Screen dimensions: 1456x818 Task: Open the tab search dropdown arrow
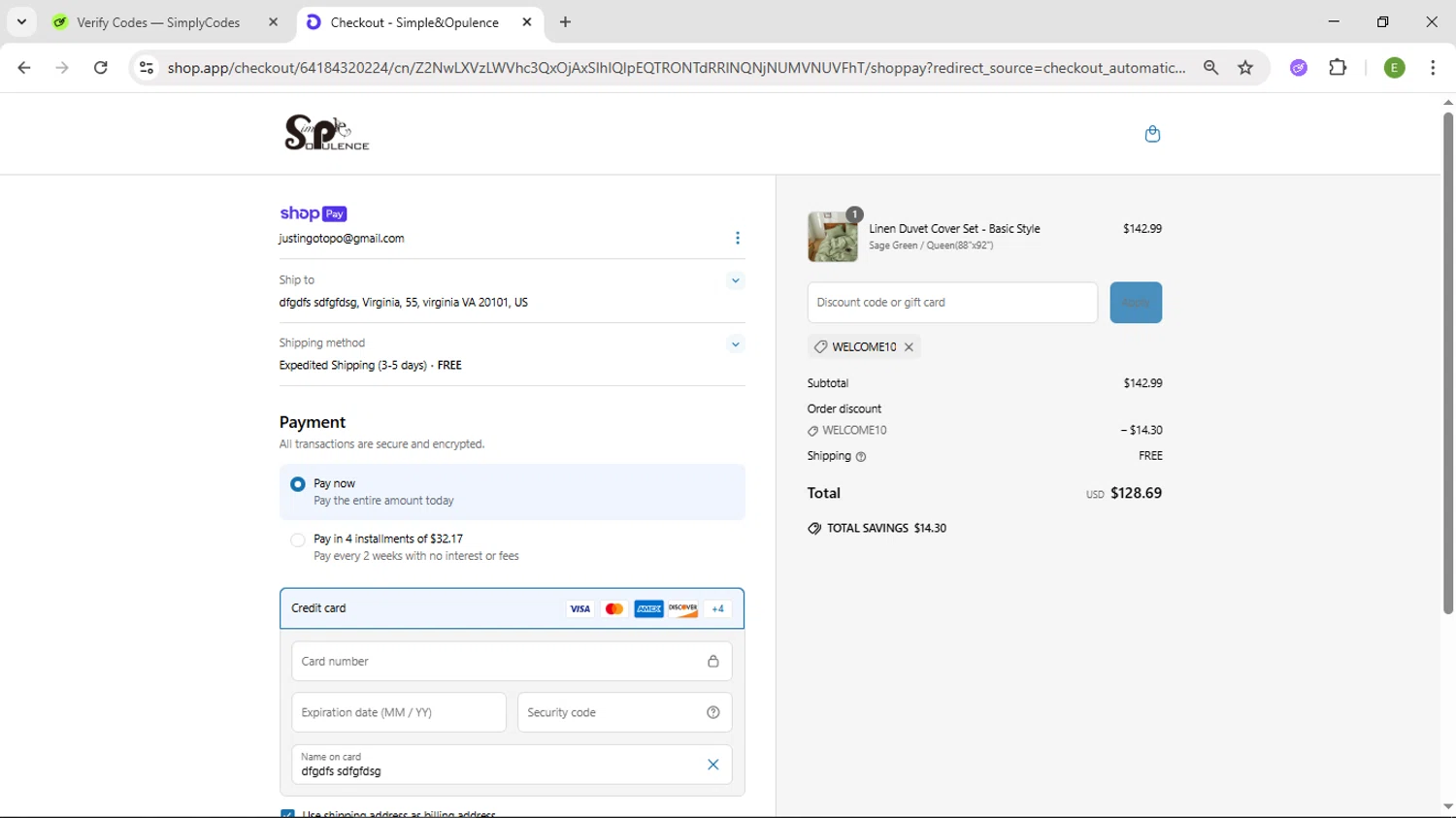pos(21,21)
